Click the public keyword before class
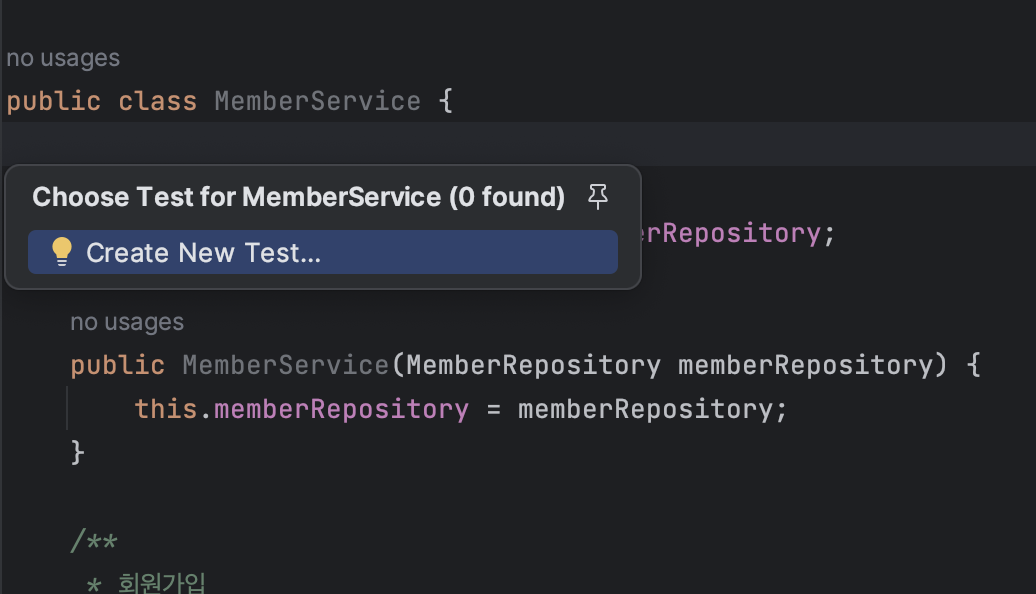The height and width of the screenshot is (594, 1036). [54, 101]
